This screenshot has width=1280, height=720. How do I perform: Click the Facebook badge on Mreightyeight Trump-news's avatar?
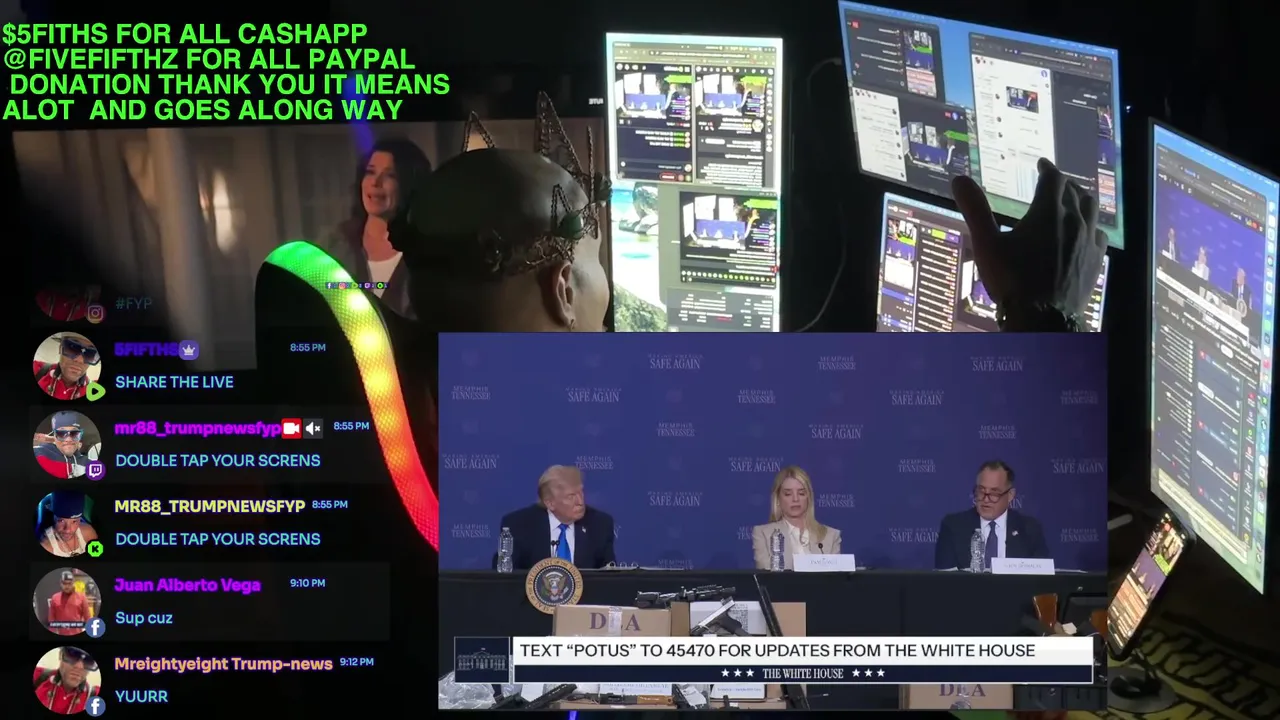click(x=95, y=706)
